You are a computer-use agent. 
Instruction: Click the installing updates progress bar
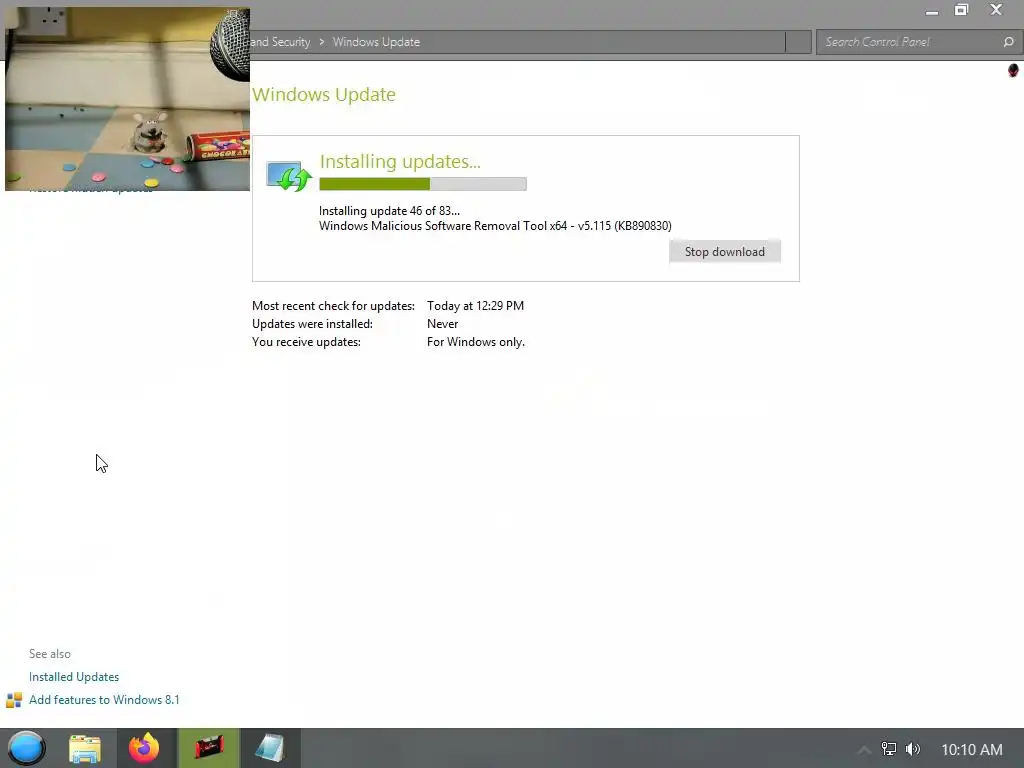click(x=423, y=184)
